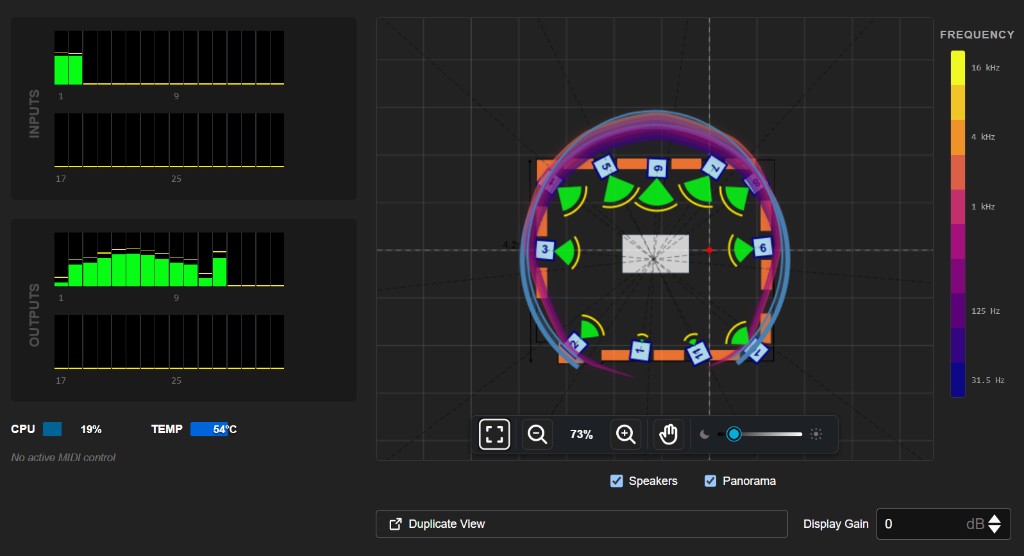Click the red source dot
Screen dimensions: 1024x556
coord(709,250)
